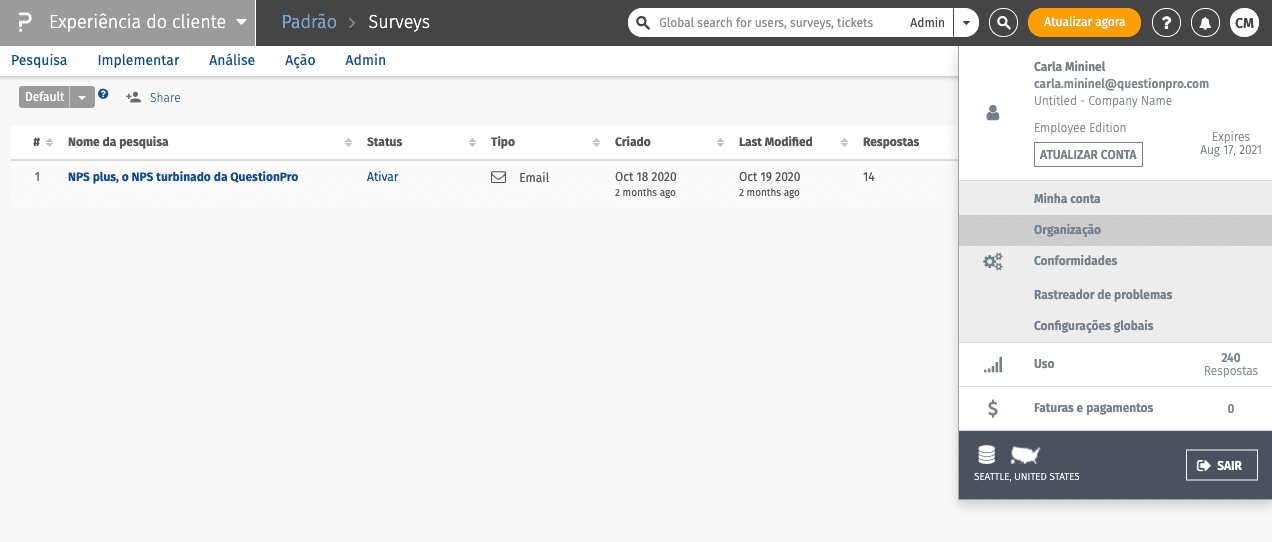Click the Share link

tap(165, 97)
